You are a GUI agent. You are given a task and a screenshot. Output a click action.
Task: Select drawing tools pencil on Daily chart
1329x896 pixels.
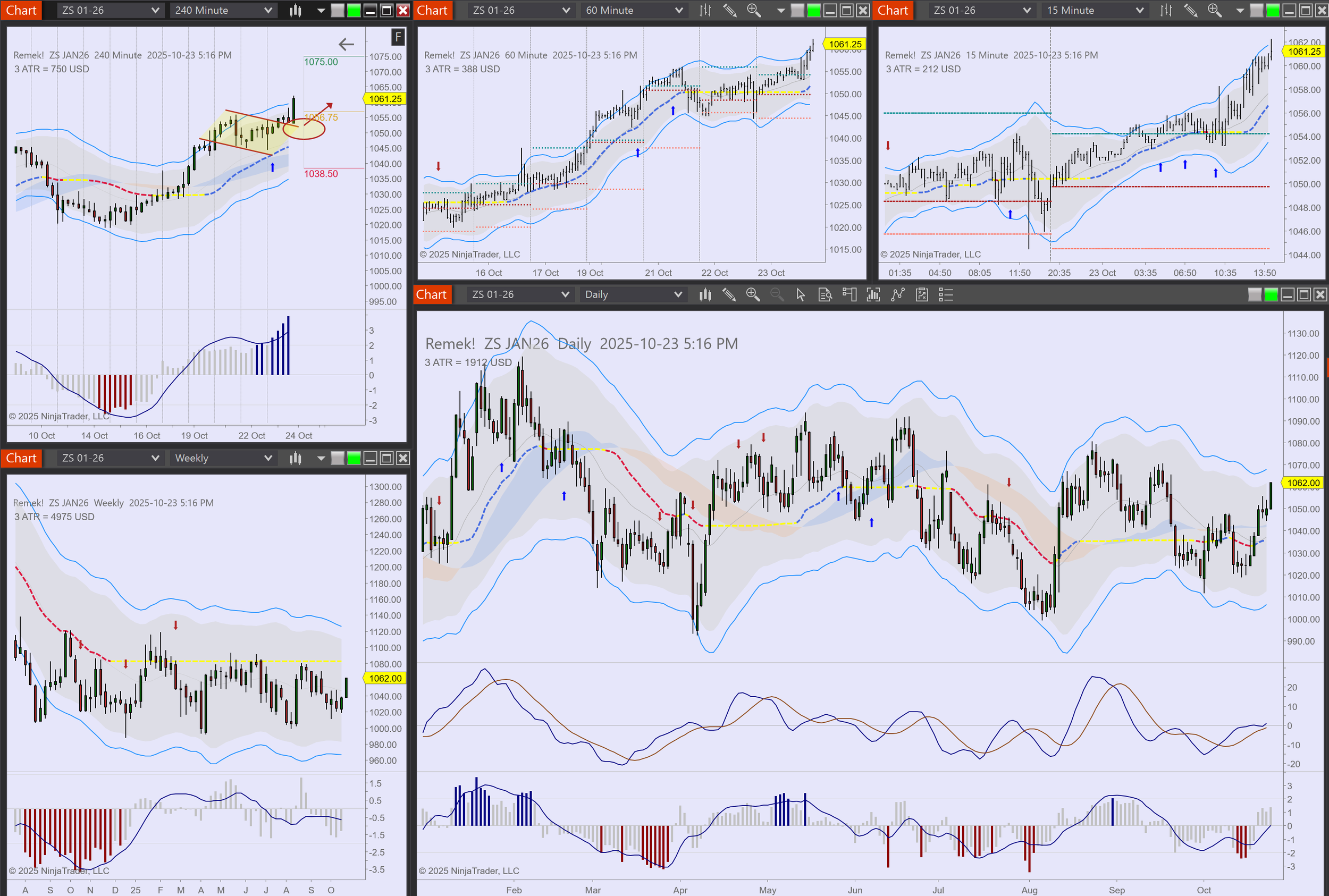(x=728, y=295)
